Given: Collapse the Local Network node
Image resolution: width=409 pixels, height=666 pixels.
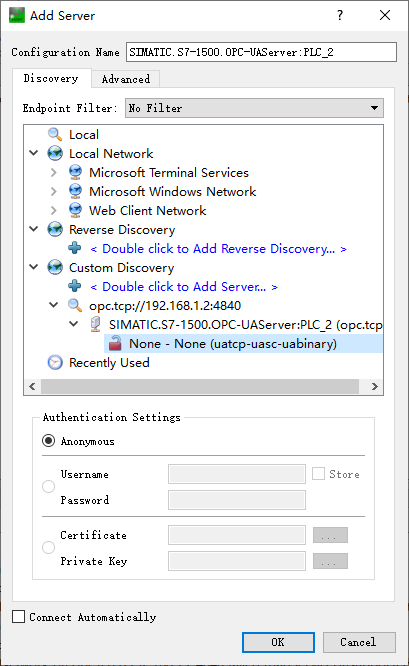Looking at the screenshot, I should (34, 153).
